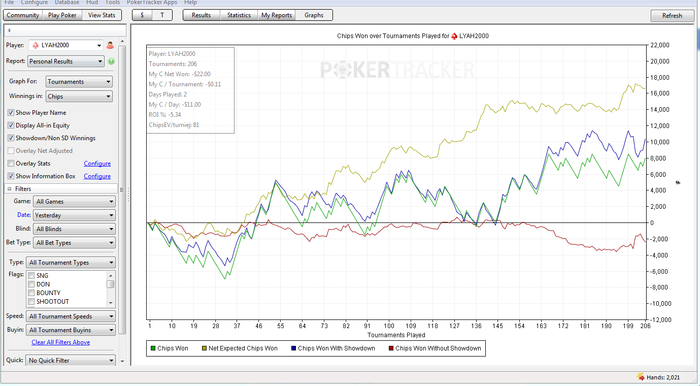This screenshot has height=386, width=700.
Task: Click the green report refresh icon
Action: [x=111, y=61]
